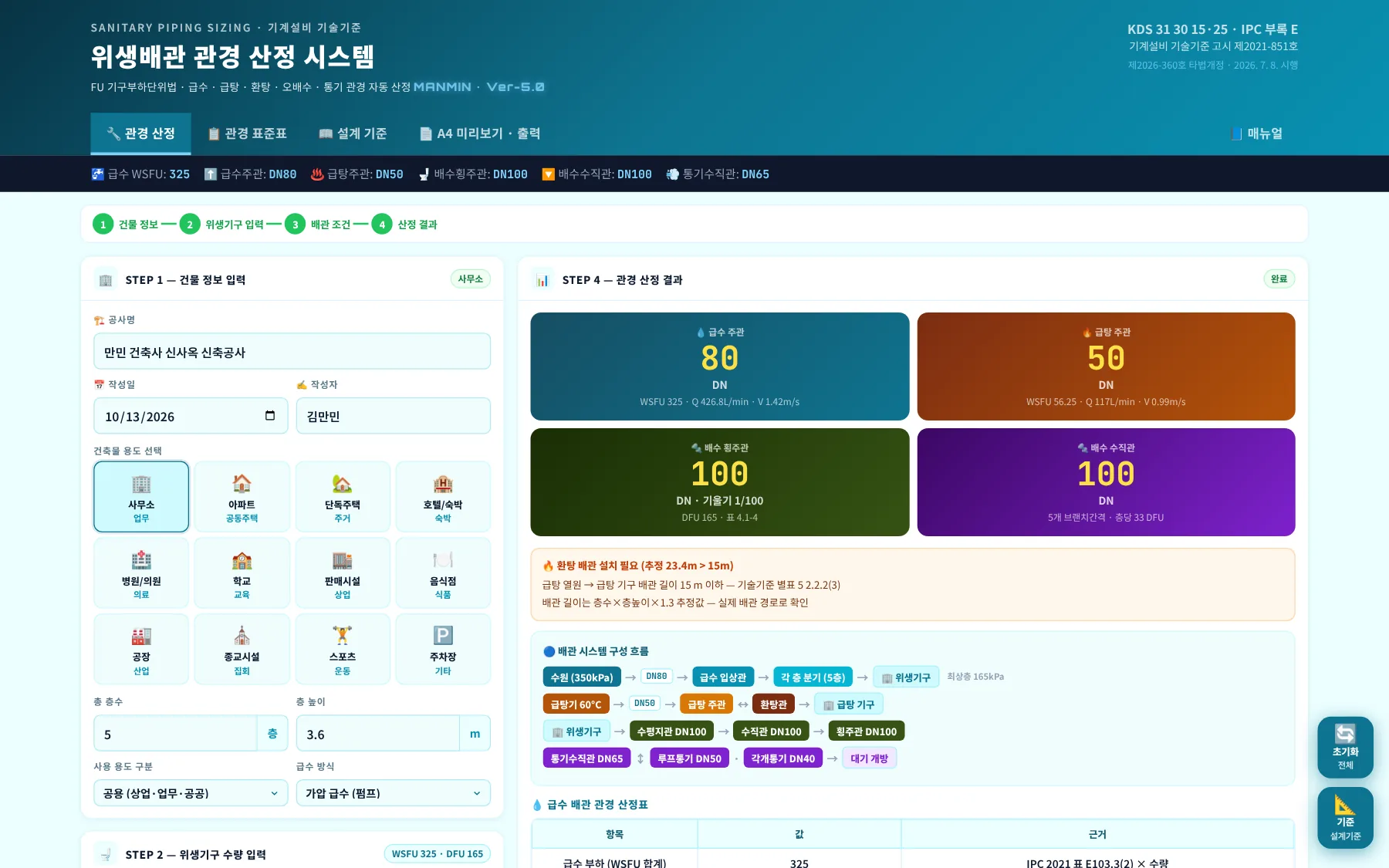Open the 매뉴얼 manual button
1389x868 pixels.
tap(1257, 133)
